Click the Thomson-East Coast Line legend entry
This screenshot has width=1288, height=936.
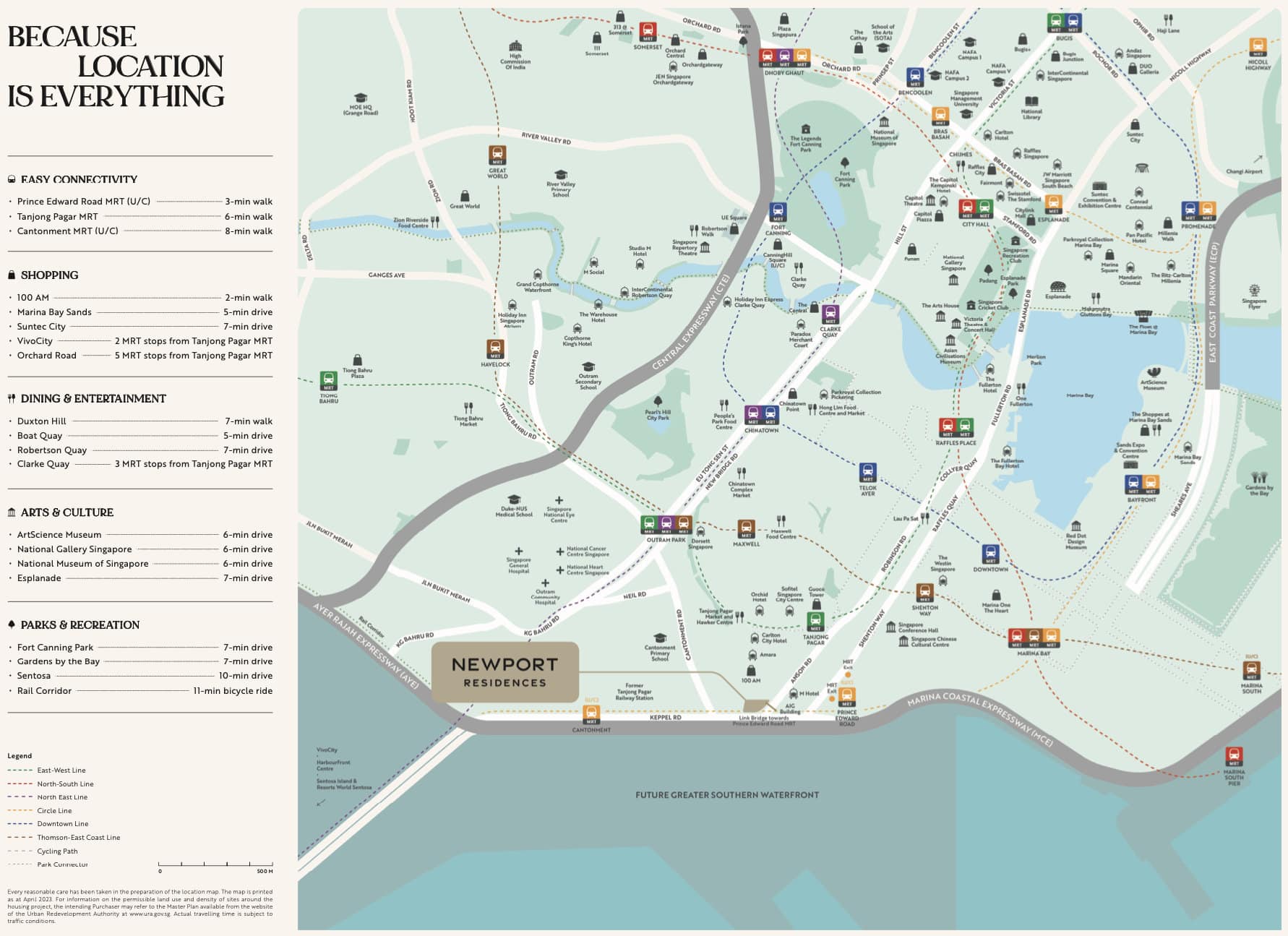(64, 838)
